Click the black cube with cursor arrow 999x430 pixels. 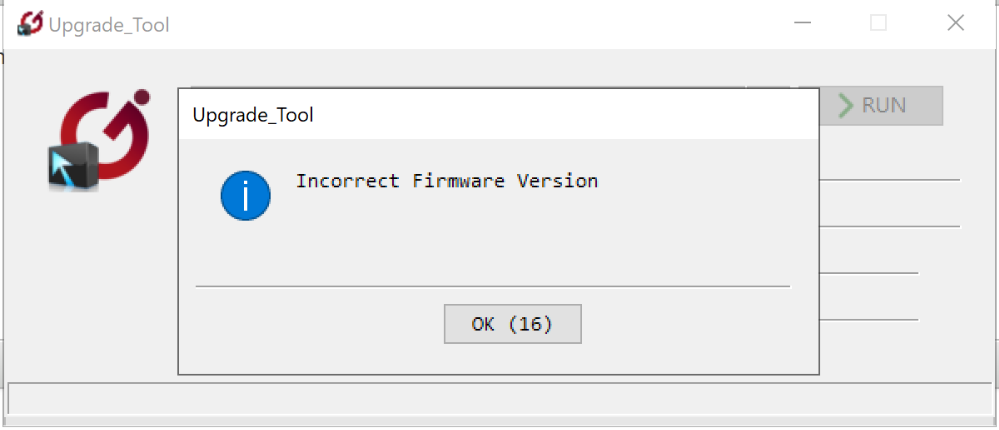coord(73,168)
